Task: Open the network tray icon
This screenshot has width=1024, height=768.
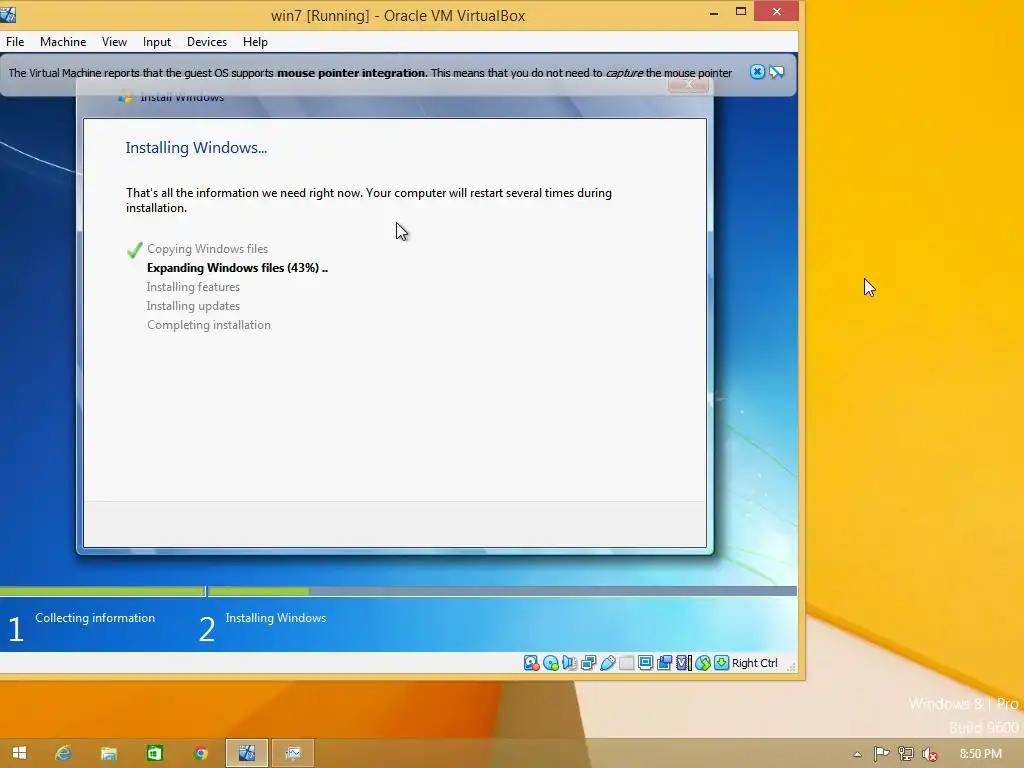Action: click(x=906, y=754)
